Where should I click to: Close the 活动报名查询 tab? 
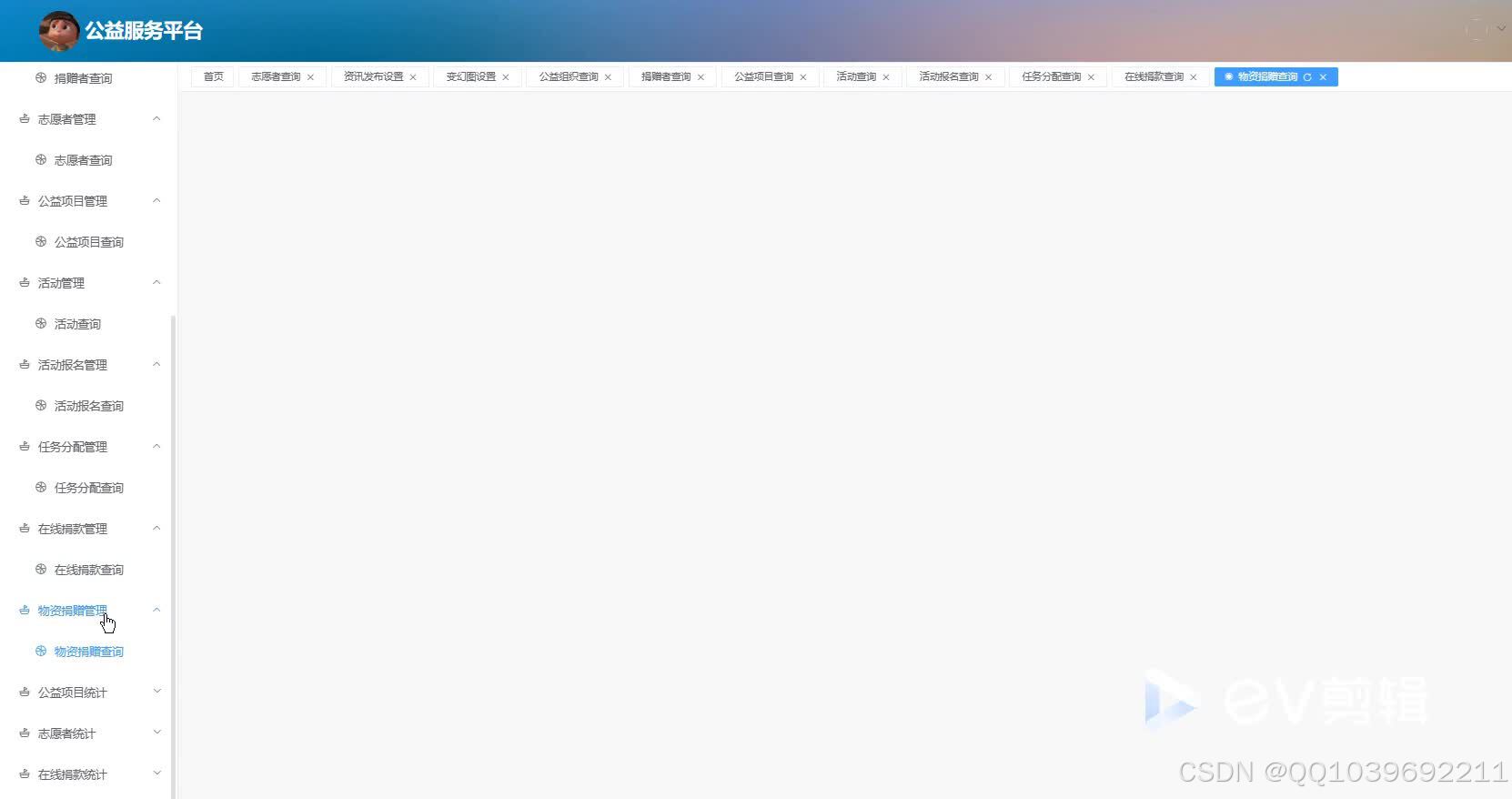coord(988,77)
